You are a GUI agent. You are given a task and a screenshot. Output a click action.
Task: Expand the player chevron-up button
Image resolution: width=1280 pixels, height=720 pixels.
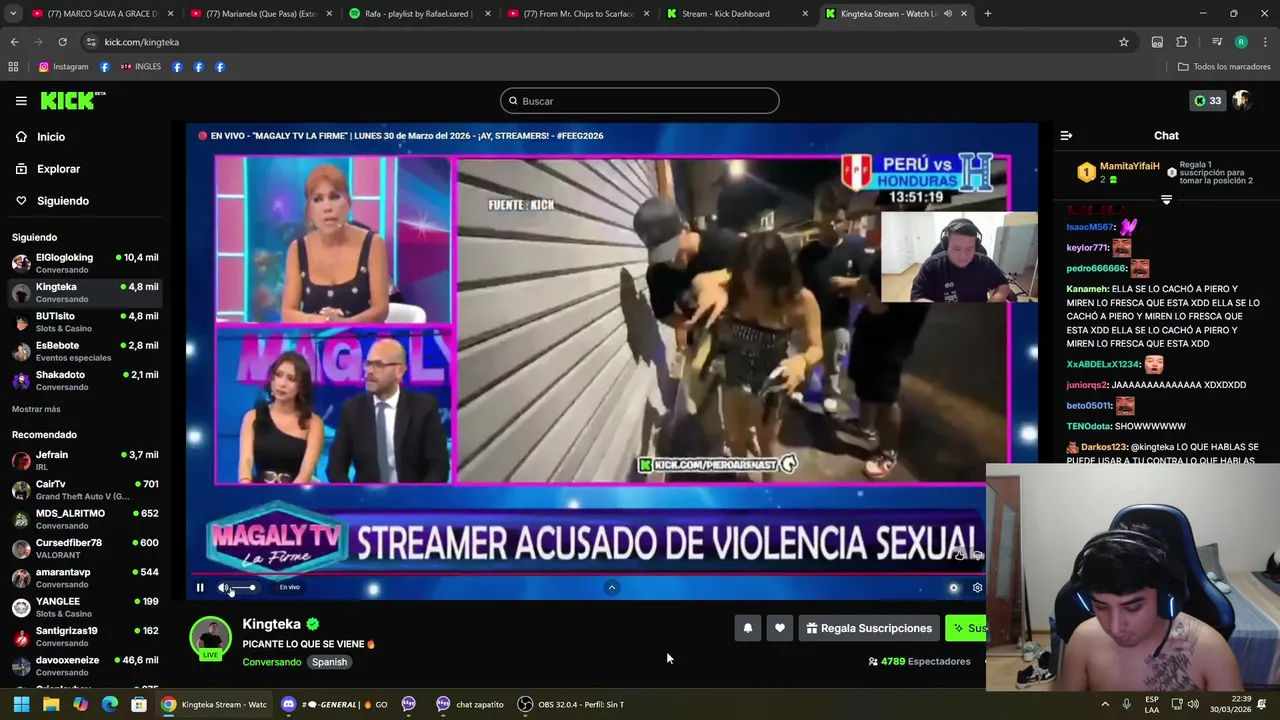click(612, 588)
